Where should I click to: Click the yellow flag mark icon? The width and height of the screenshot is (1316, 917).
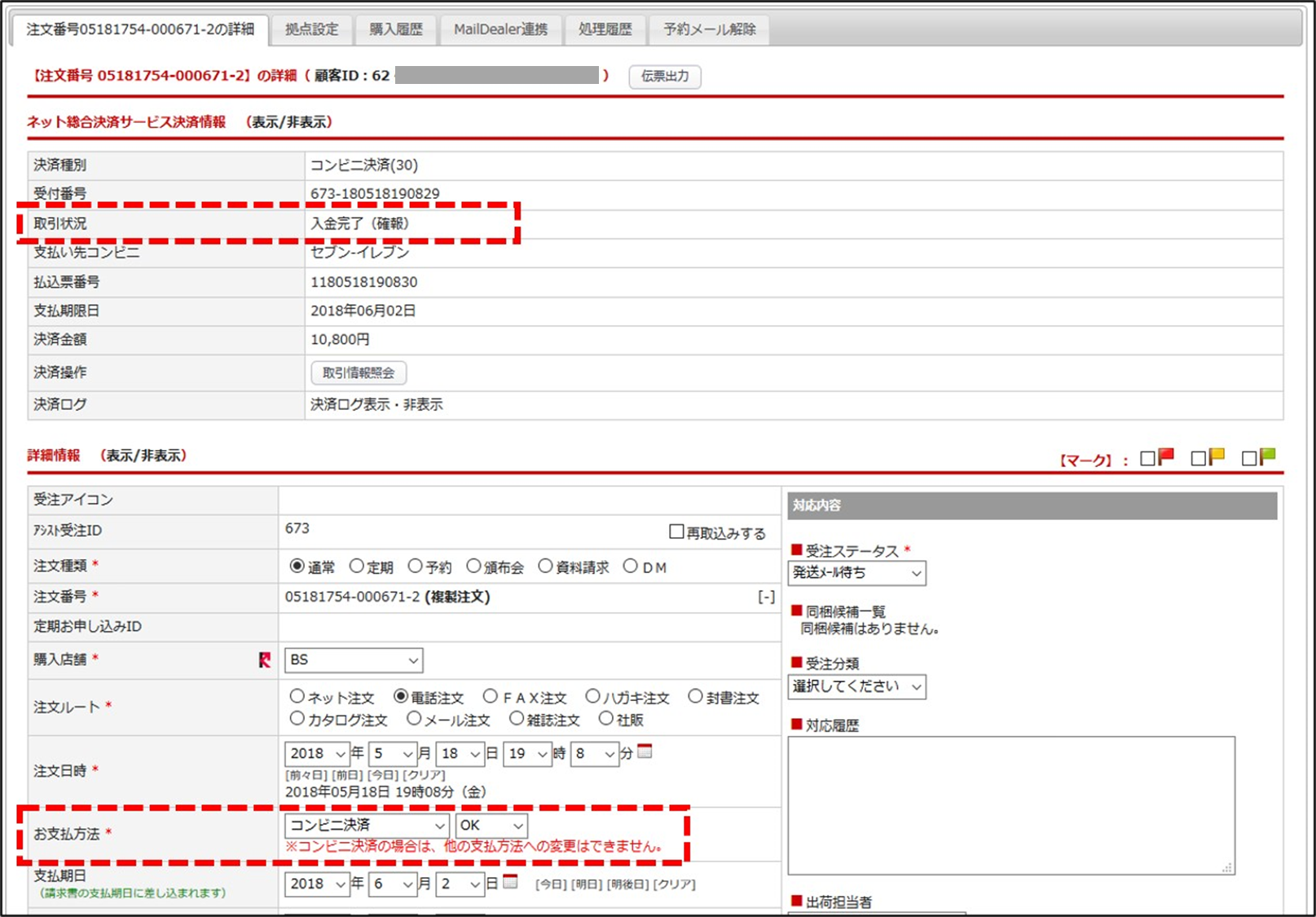(x=1217, y=456)
